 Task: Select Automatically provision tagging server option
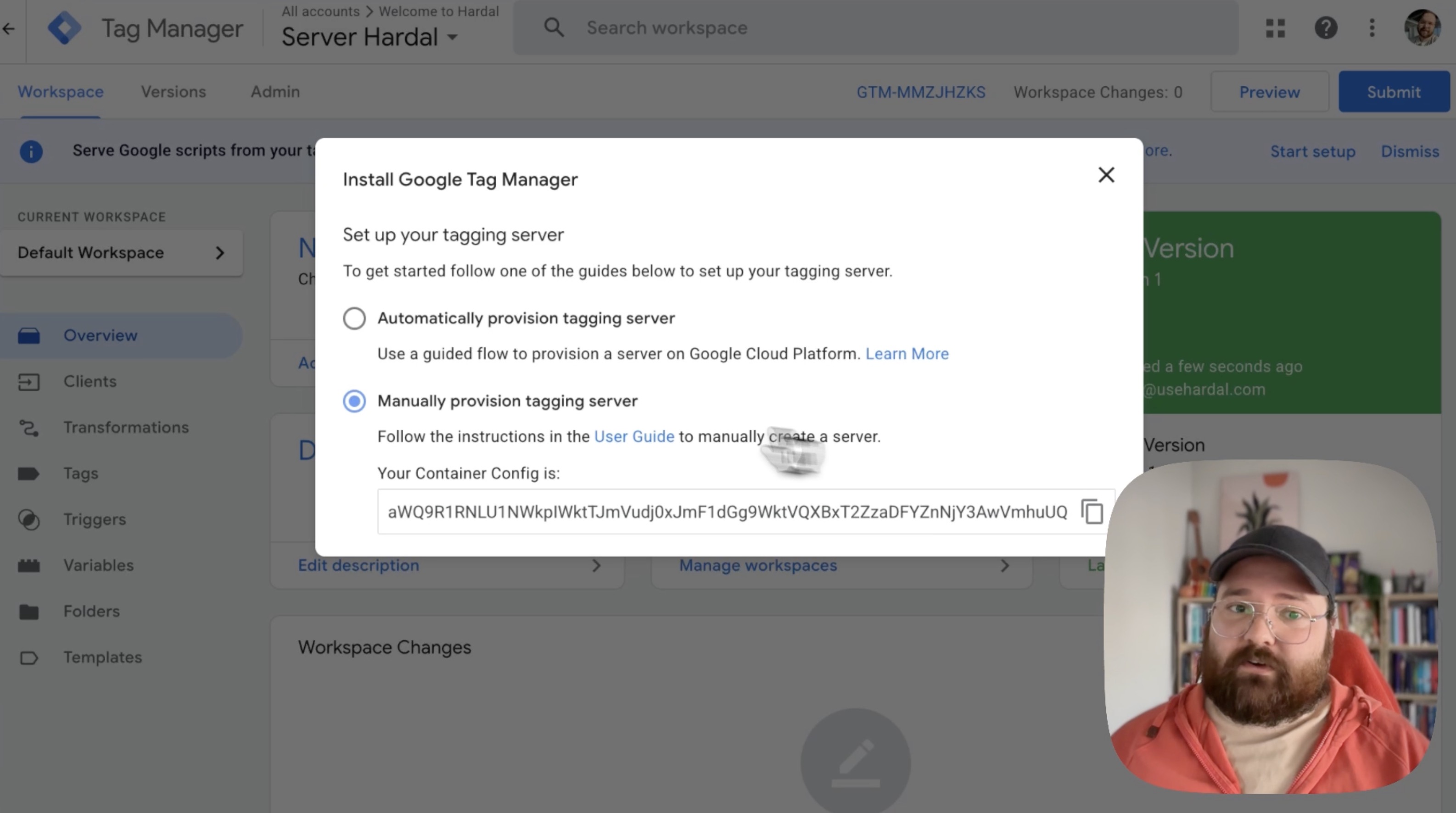(x=354, y=319)
